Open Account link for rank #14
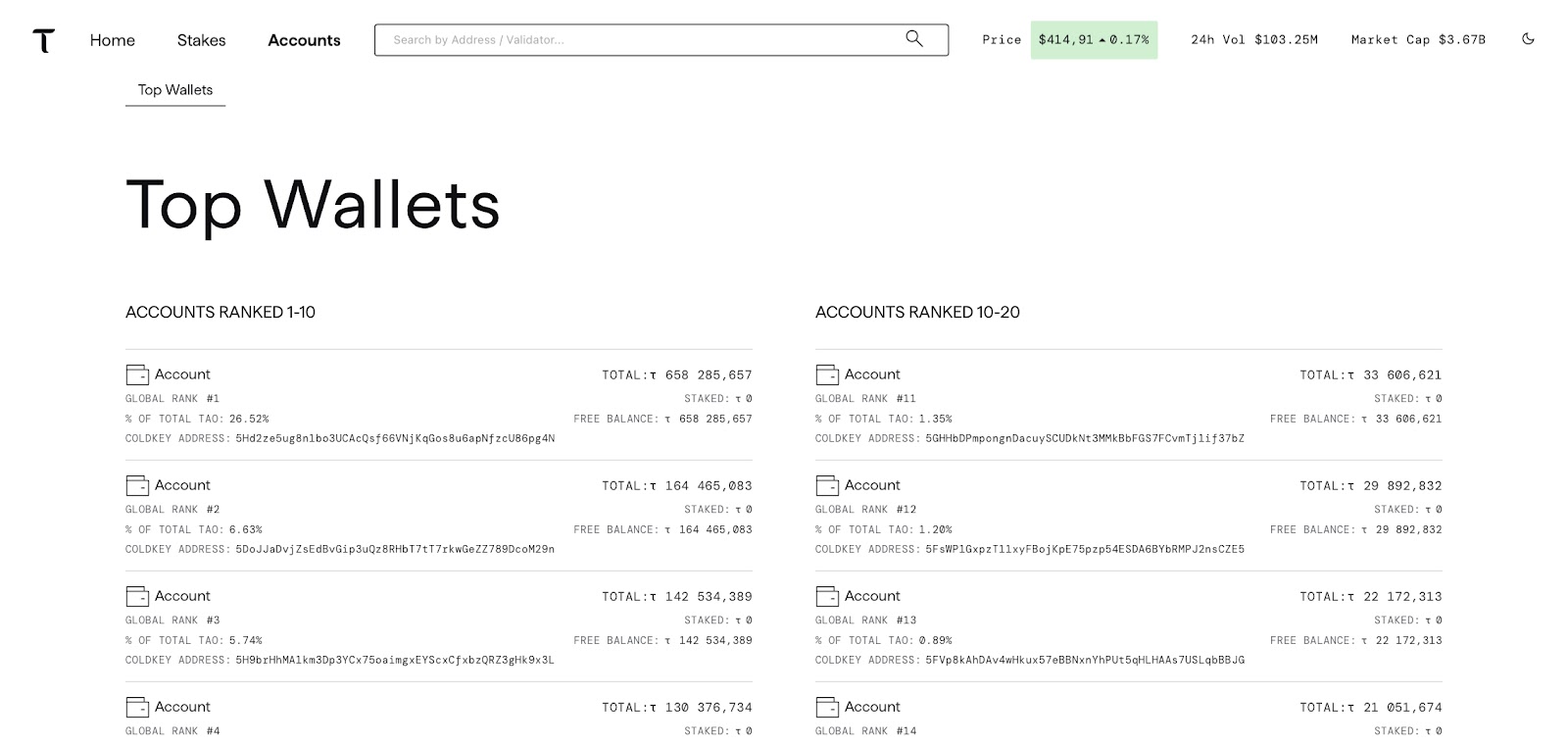The width and height of the screenshot is (1568, 745). (872, 707)
